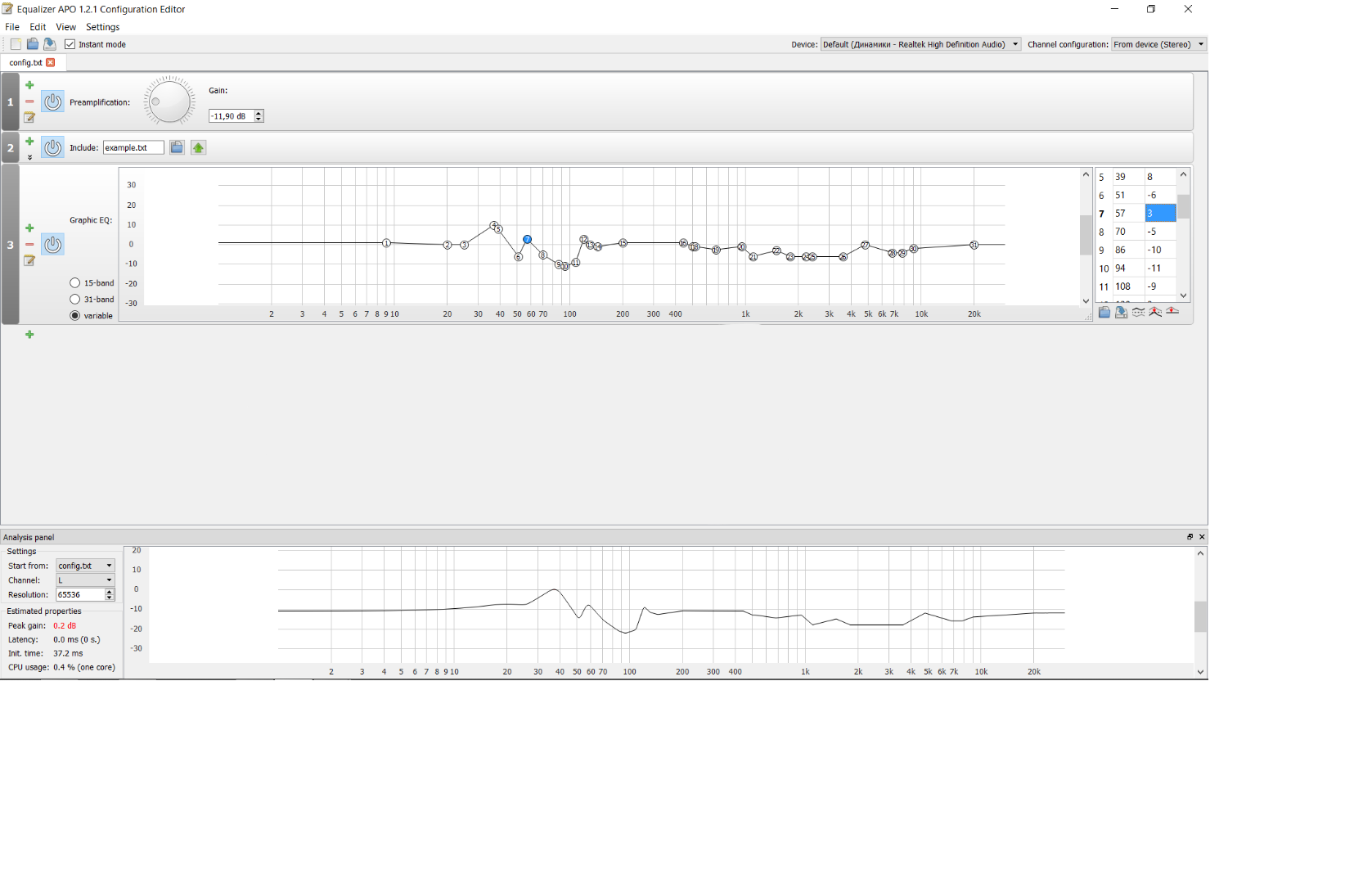Screen dimensions: 1372x884
Task: Click the Gain value field
Action: tap(231, 116)
